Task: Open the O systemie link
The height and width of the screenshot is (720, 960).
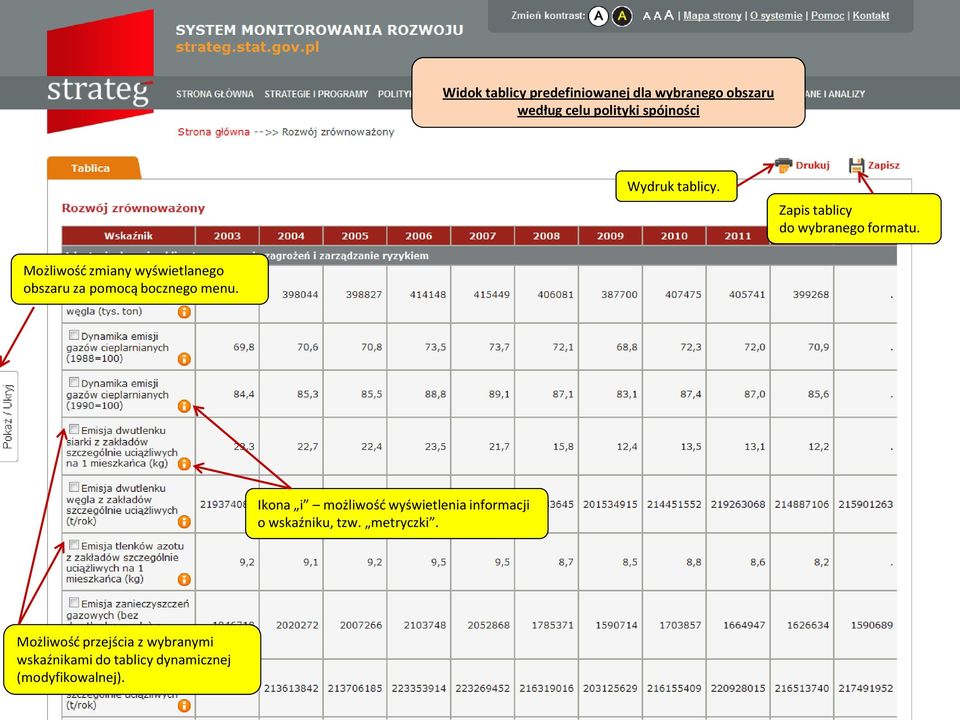Action: (776, 15)
